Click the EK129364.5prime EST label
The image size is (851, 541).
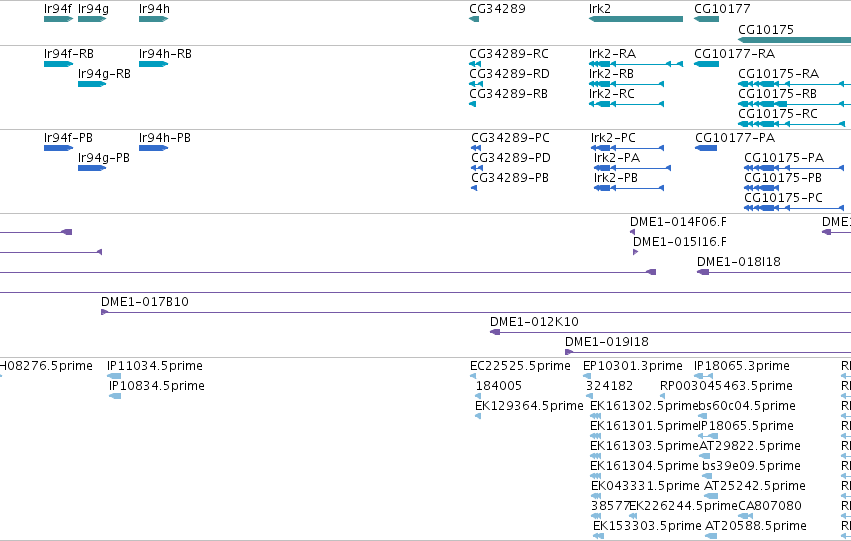pyautogui.click(x=529, y=406)
